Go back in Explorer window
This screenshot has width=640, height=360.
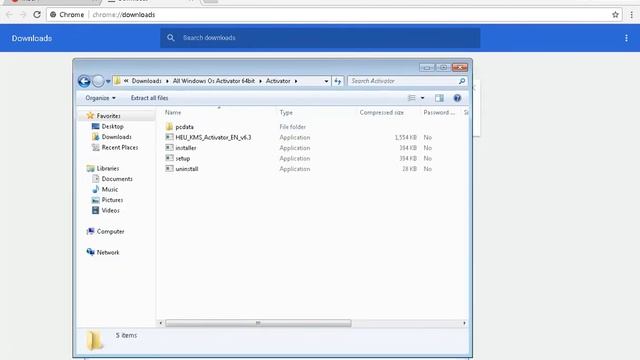84,81
